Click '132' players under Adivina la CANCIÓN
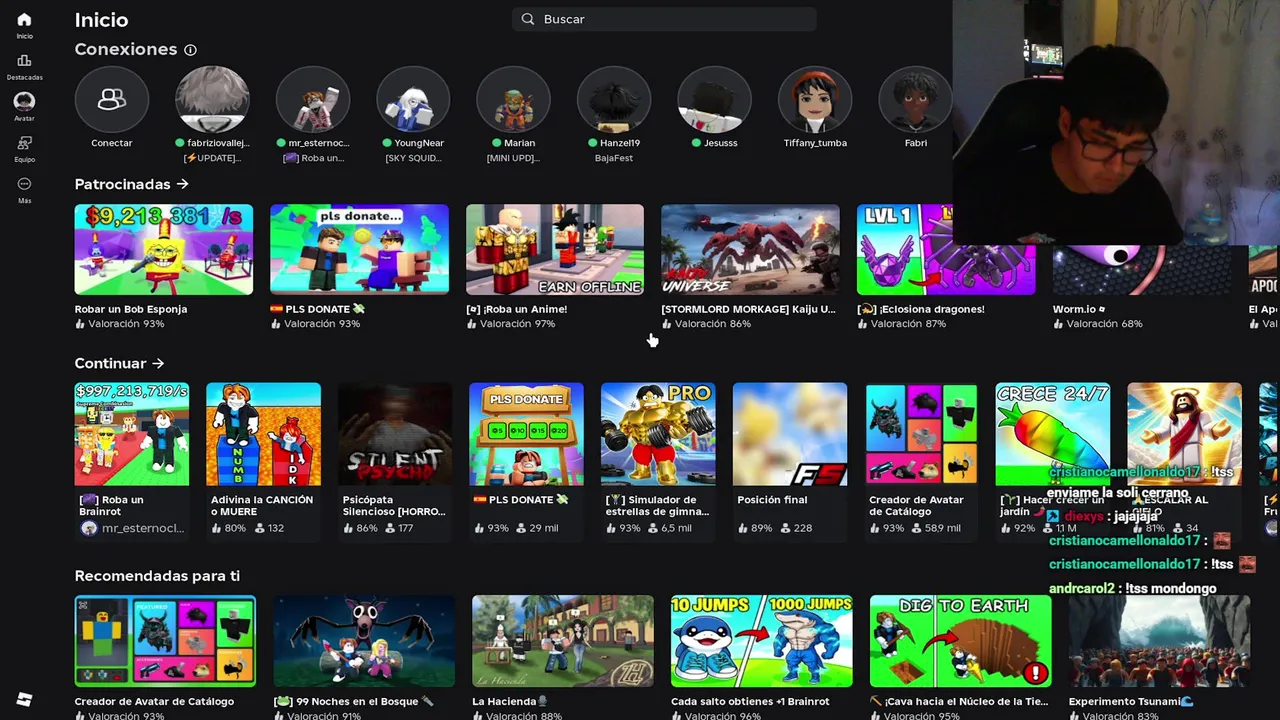 click(276, 528)
